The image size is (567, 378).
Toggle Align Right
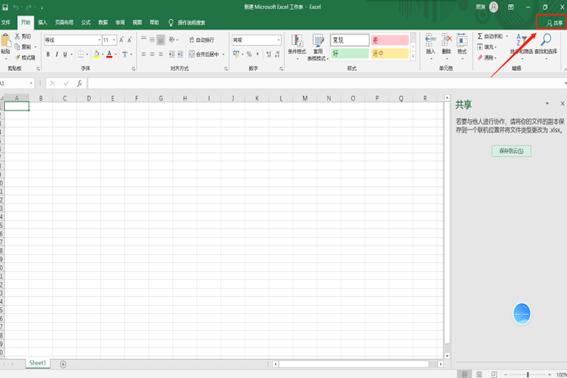tap(161, 54)
